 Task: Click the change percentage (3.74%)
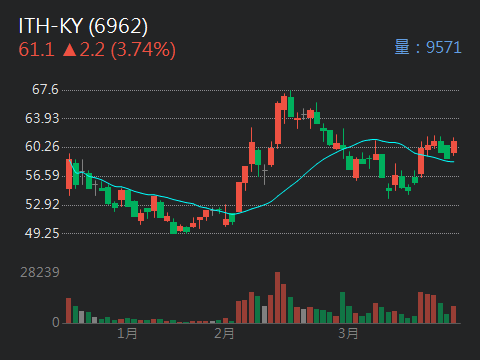tap(143, 50)
